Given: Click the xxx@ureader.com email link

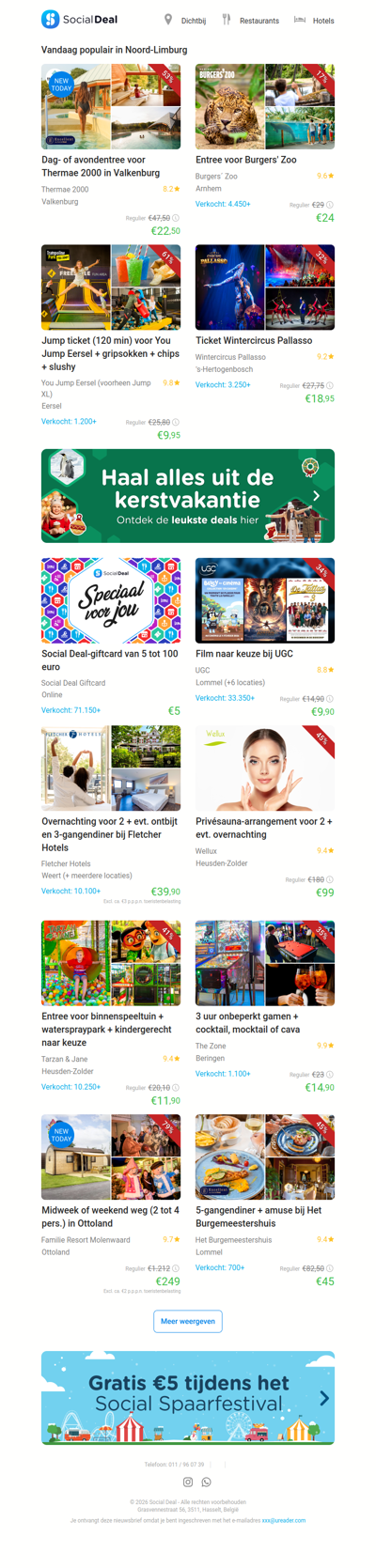Looking at the screenshot, I should [x=284, y=1520].
